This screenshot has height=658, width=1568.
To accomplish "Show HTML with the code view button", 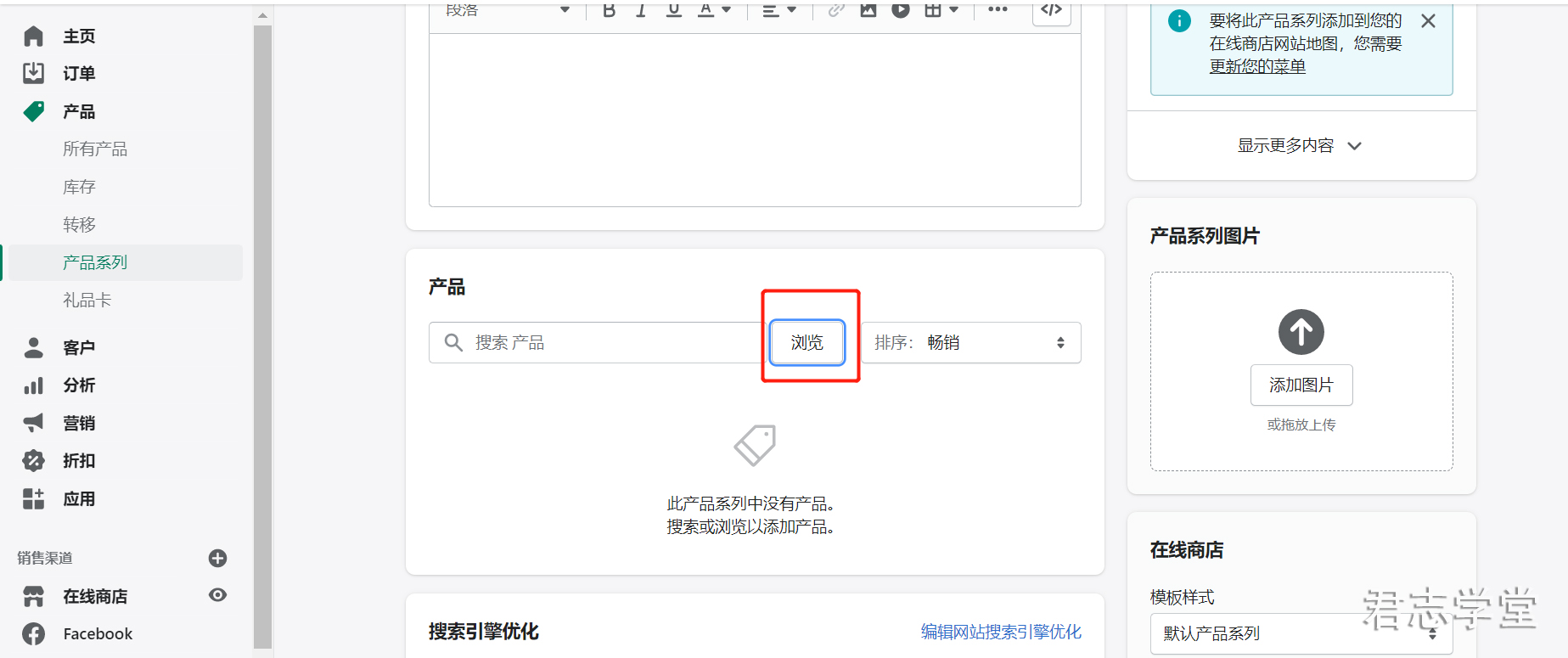I will pyautogui.click(x=1051, y=10).
